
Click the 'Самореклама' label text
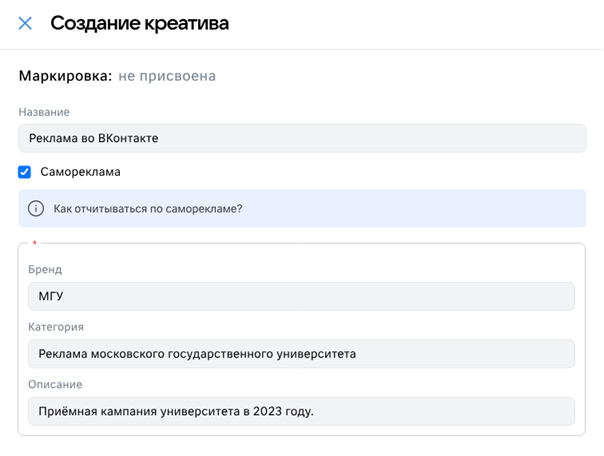(81, 172)
